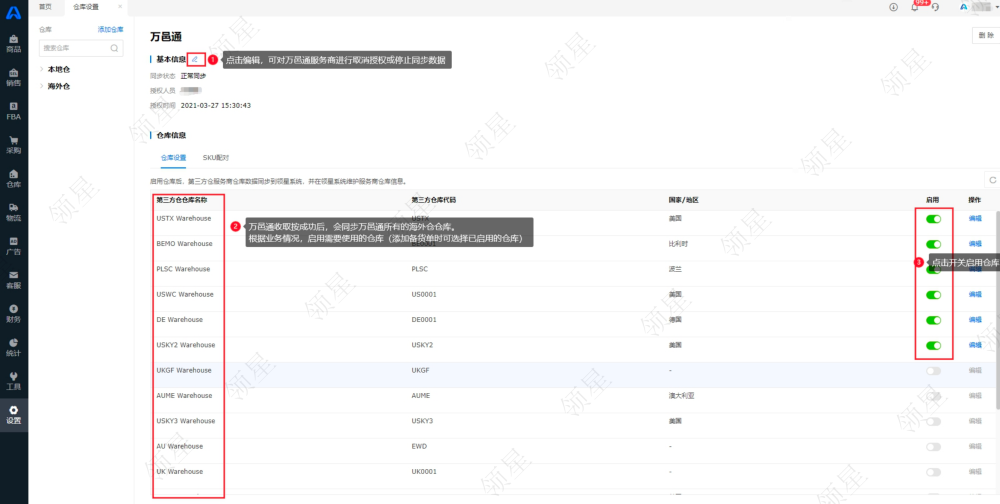Click the table refresh icon

click(992, 180)
